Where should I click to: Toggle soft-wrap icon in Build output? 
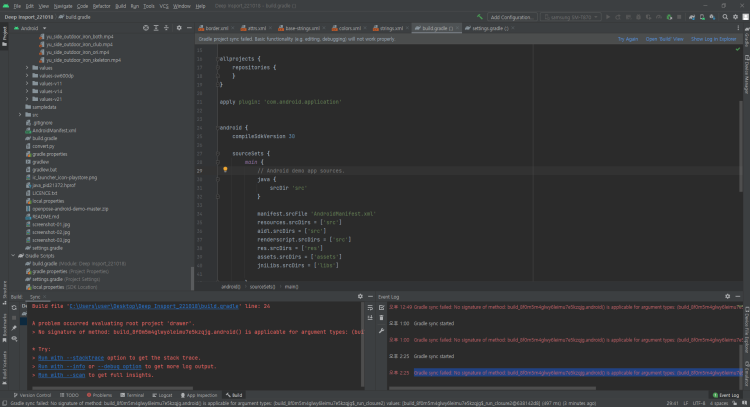tap(370, 308)
